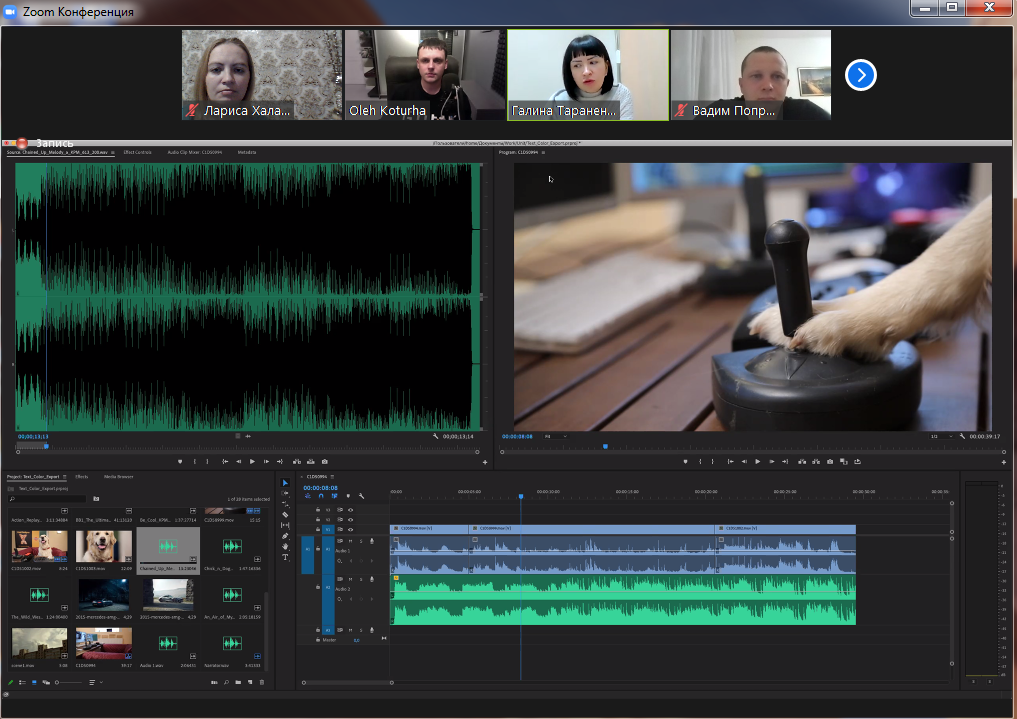Open timeline display settings wrench
The height and width of the screenshot is (719, 1017).
click(x=361, y=496)
